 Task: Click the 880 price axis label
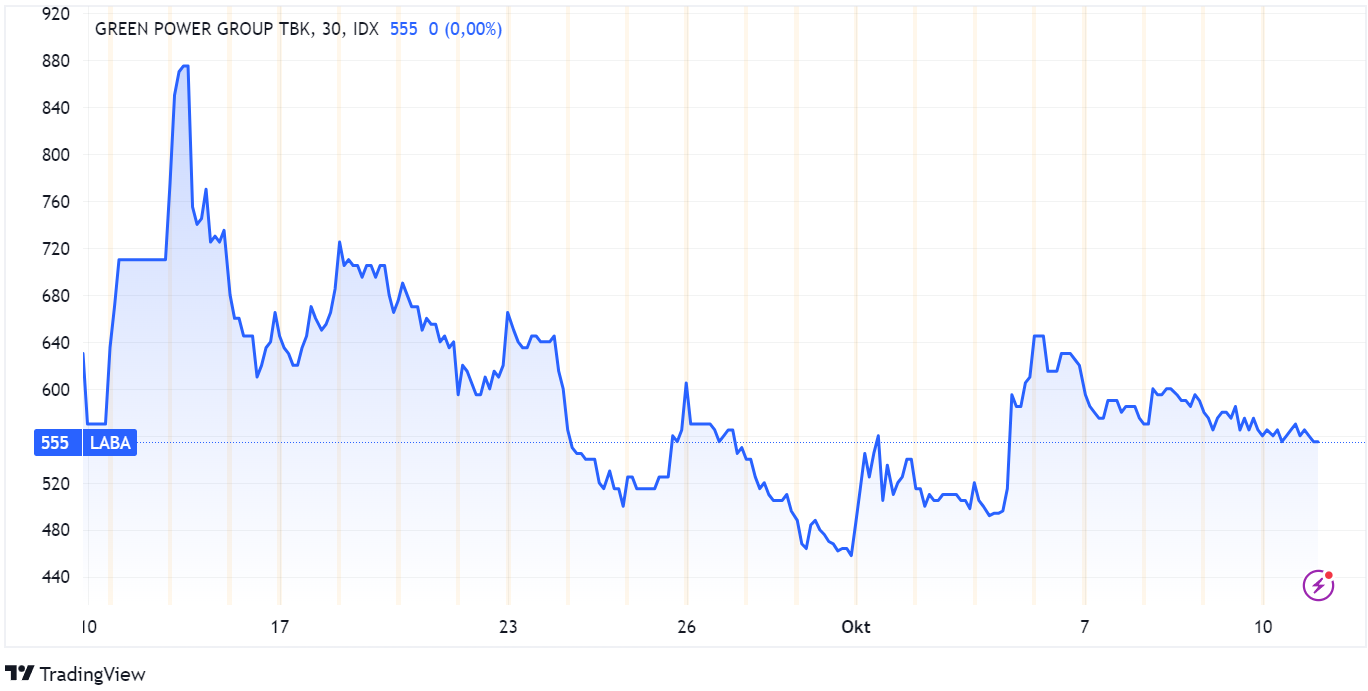(55, 61)
